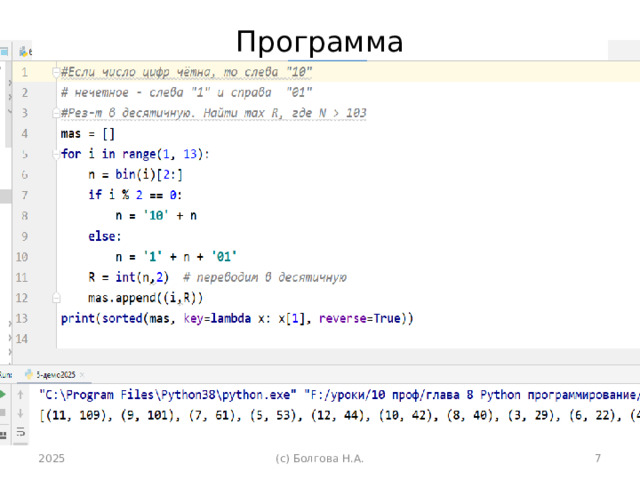Click the 'else:' keyword
Screen dimensions: 640x480
coord(105,236)
